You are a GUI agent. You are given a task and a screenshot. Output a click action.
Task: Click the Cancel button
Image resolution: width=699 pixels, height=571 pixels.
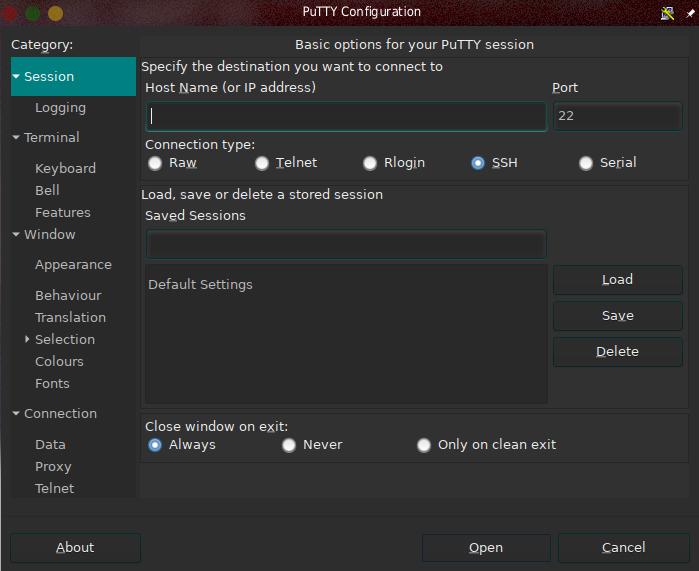[624, 548]
